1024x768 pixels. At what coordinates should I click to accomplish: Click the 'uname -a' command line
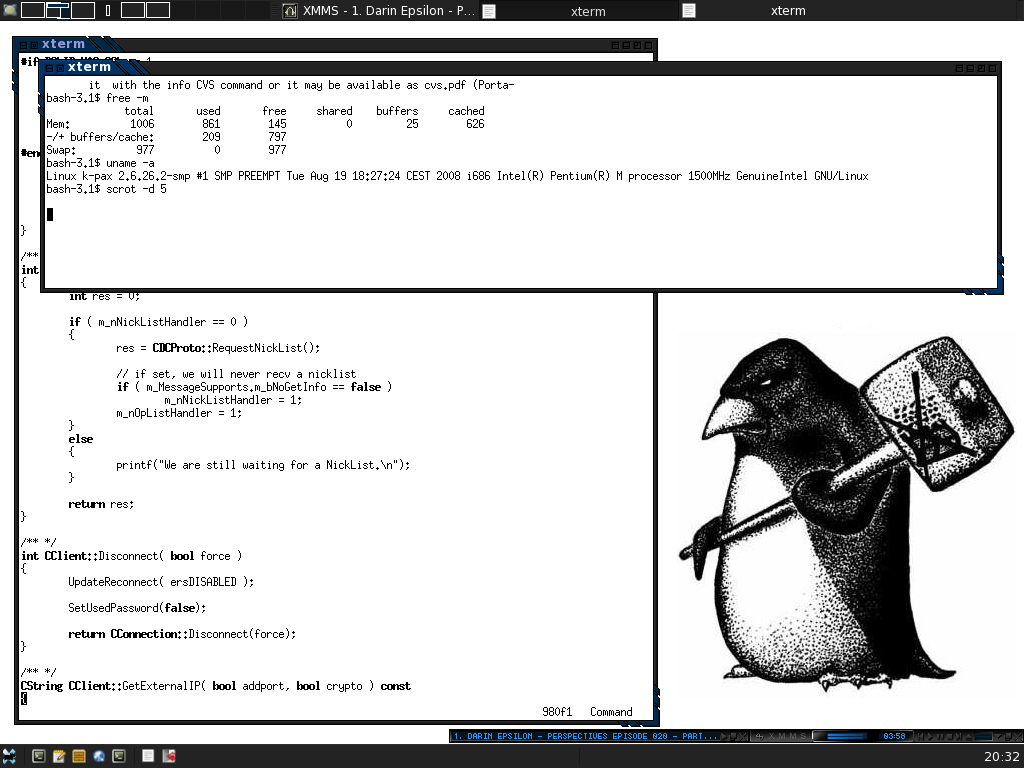100,163
